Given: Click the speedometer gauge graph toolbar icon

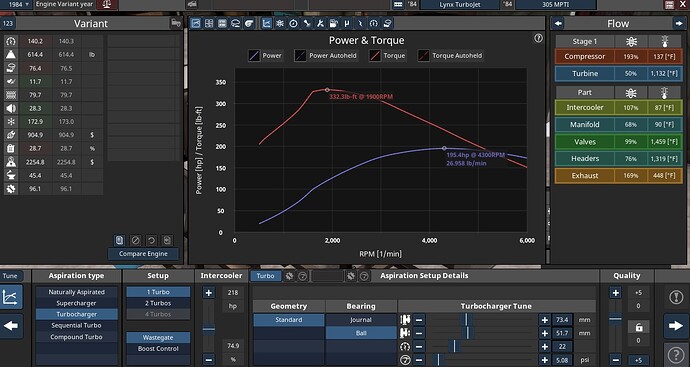Looking at the screenshot, I should [x=373, y=23].
